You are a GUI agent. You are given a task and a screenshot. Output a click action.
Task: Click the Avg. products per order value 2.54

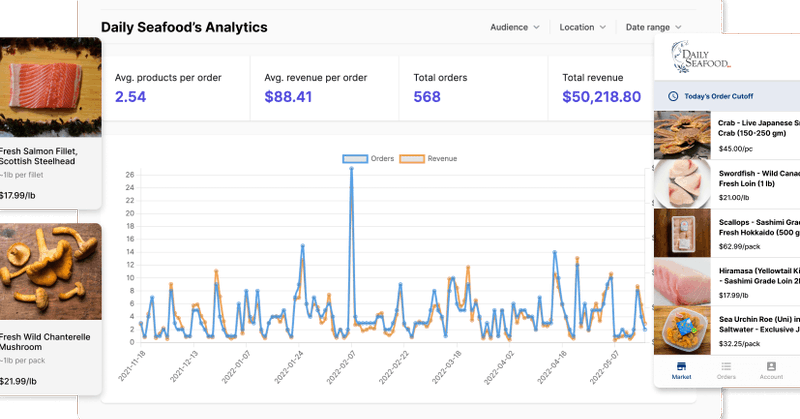coord(130,97)
